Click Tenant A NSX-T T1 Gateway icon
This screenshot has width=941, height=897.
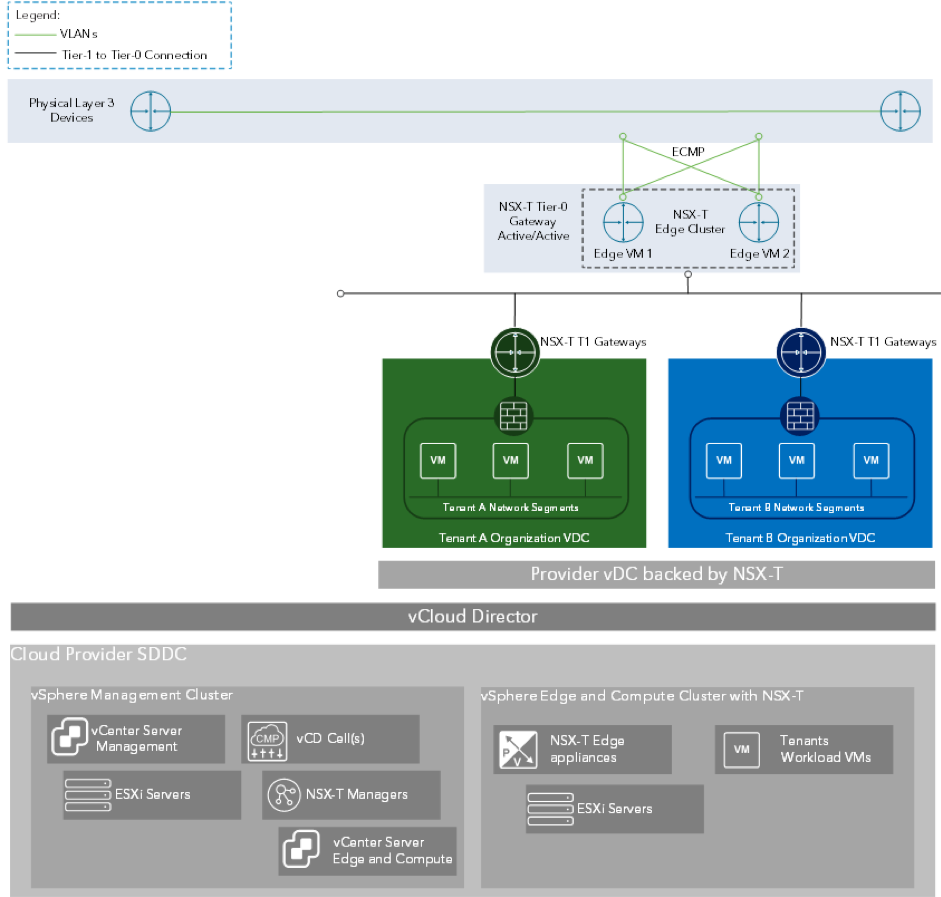(x=514, y=350)
